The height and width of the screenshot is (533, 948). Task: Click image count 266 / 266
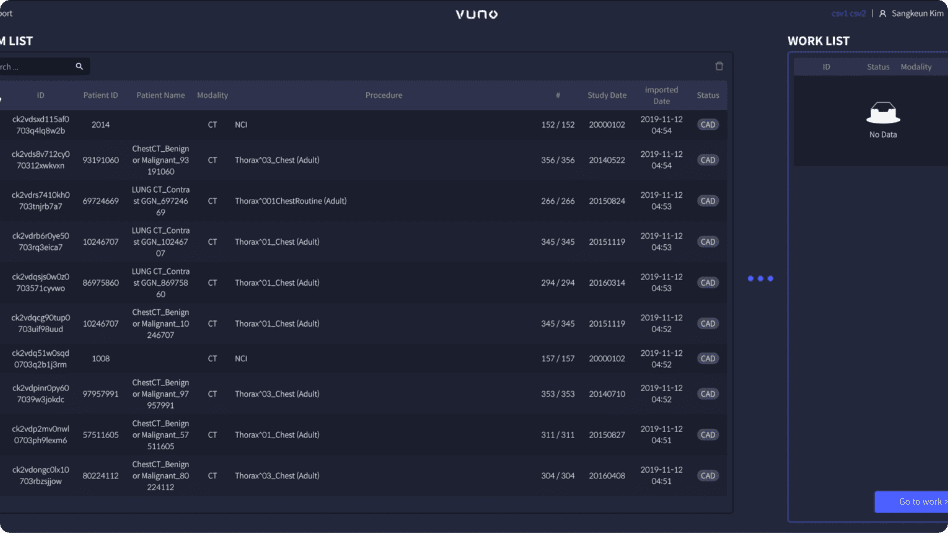[x=557, y=201]
